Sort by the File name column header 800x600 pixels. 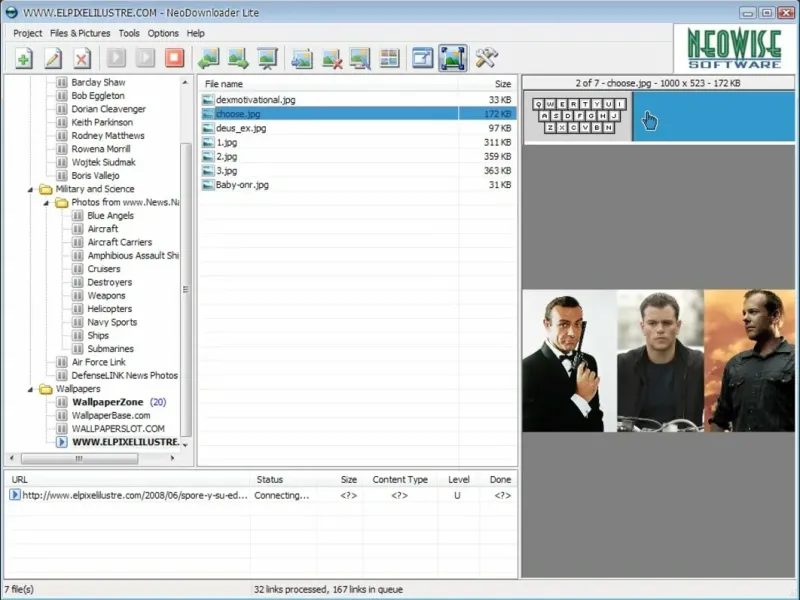click(329, 84)
